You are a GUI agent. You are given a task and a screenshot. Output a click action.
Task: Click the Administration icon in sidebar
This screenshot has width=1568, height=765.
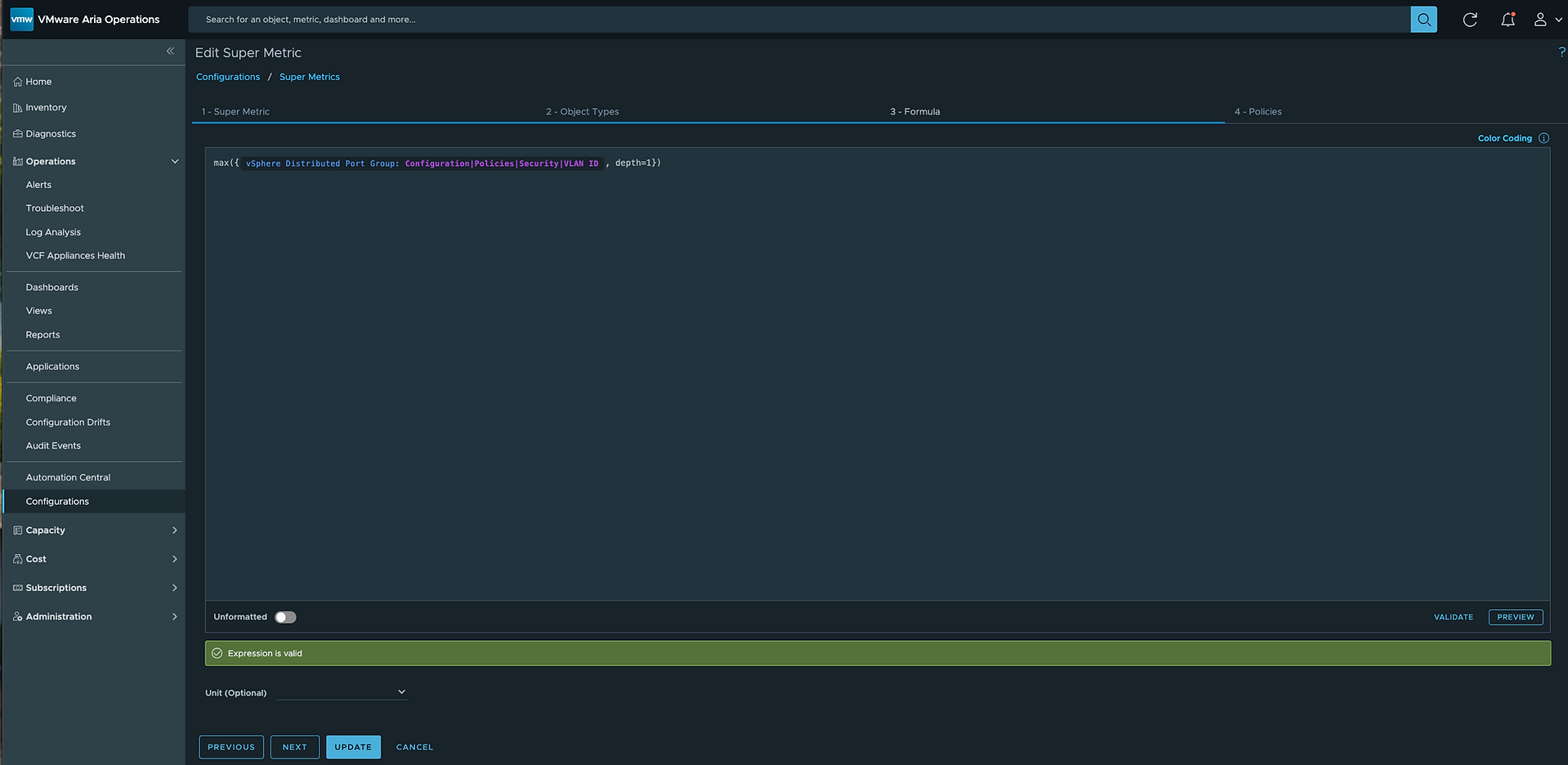[18, 617]
